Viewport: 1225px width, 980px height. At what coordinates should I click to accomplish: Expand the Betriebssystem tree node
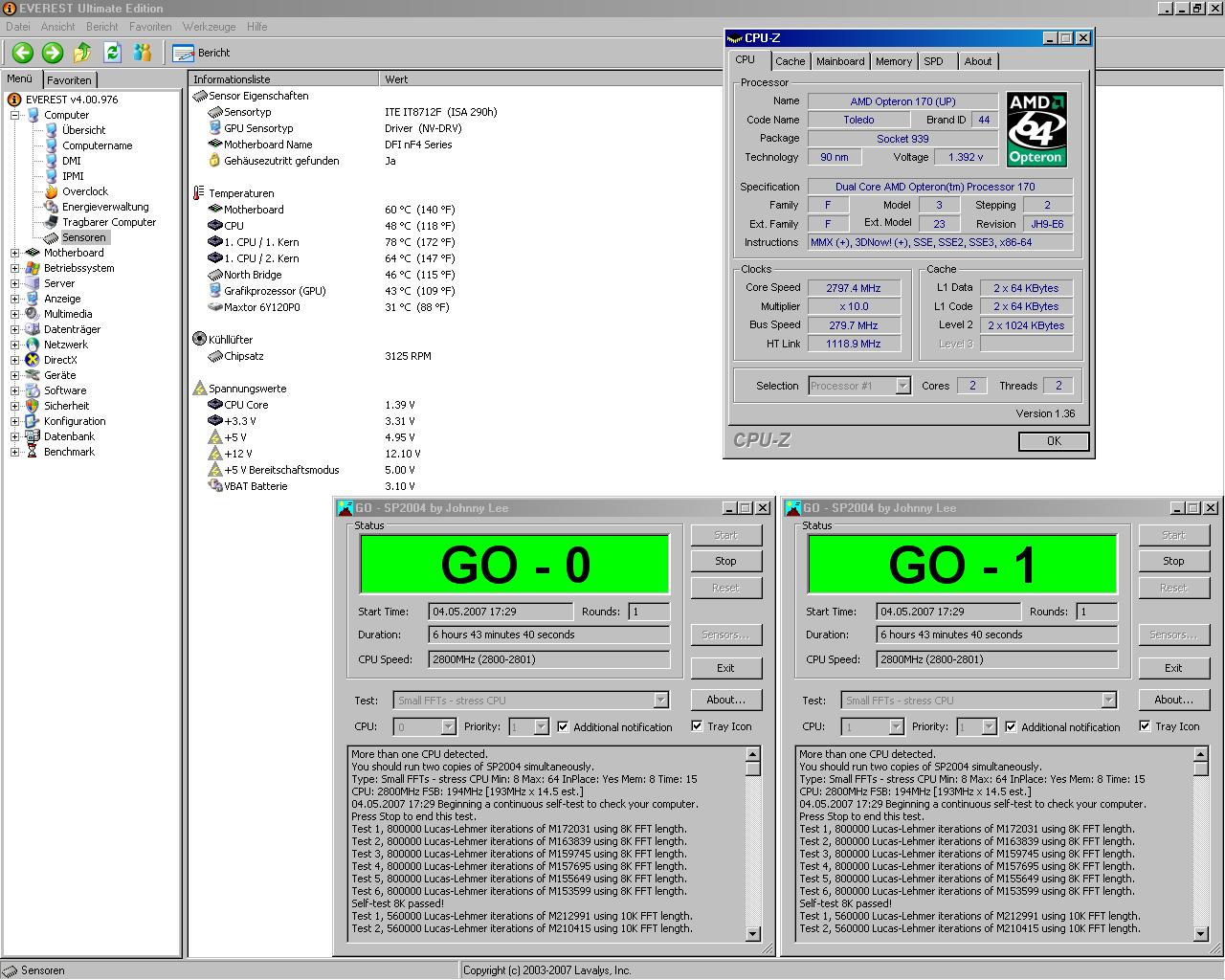coord(15,268)
